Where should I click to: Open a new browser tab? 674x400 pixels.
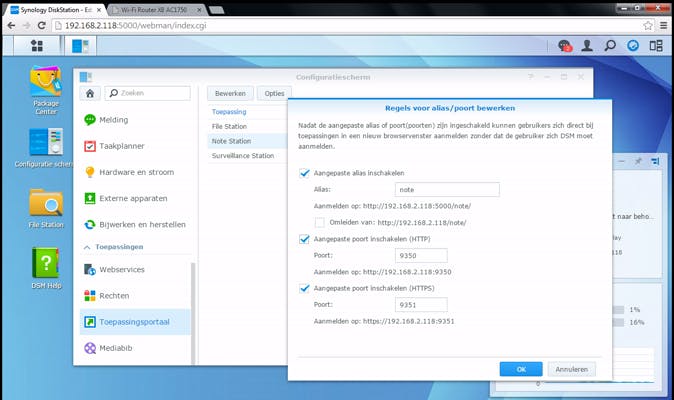point(216,10)
